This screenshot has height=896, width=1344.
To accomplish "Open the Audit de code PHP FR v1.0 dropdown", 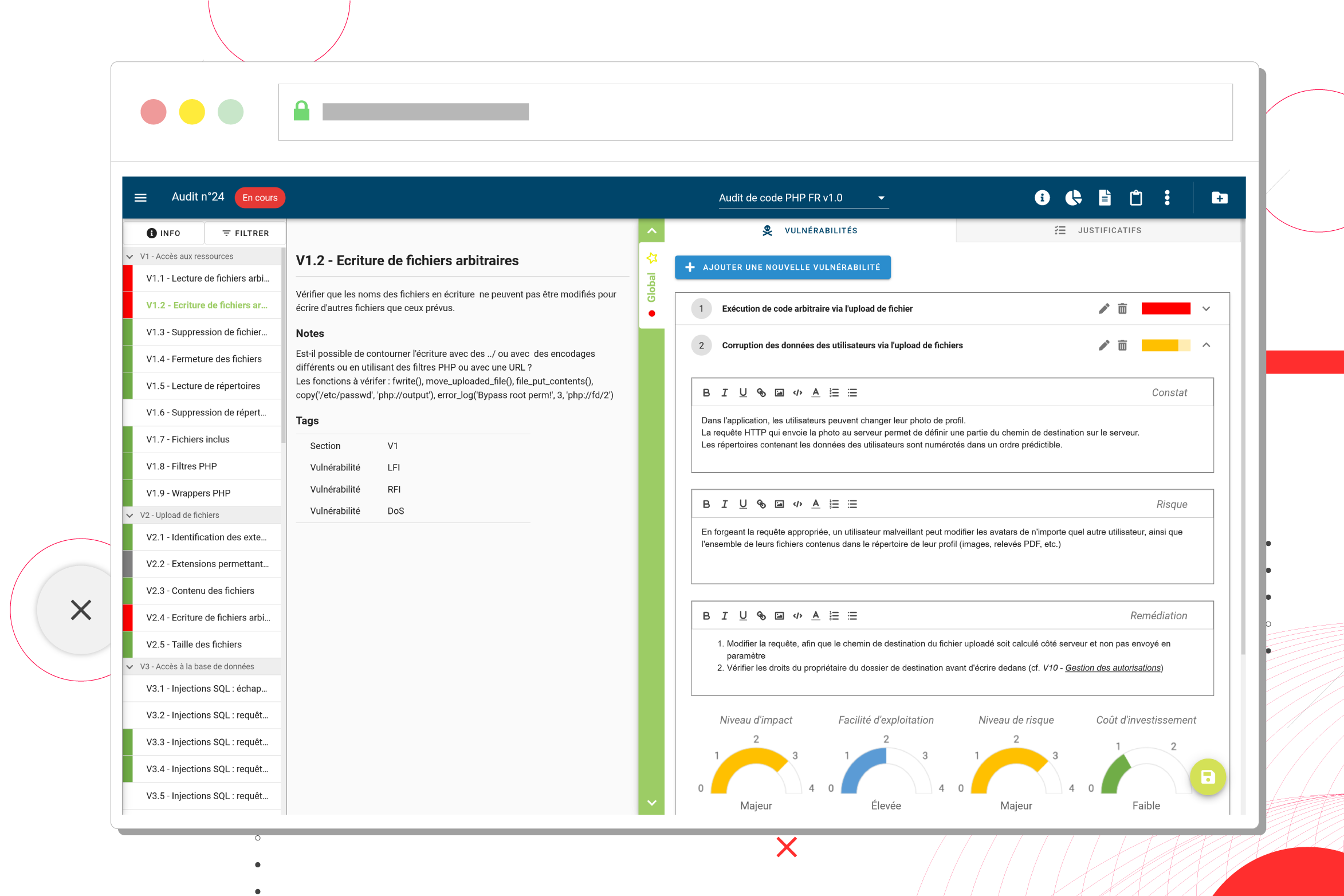I will click(803, 198).
